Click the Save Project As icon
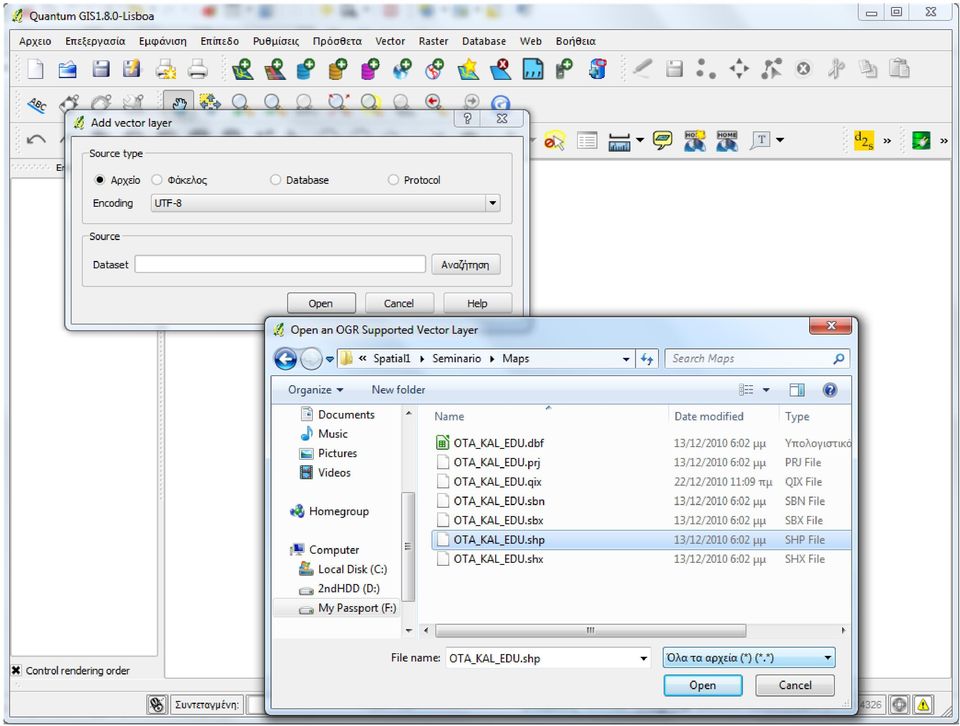 (132, 69)
